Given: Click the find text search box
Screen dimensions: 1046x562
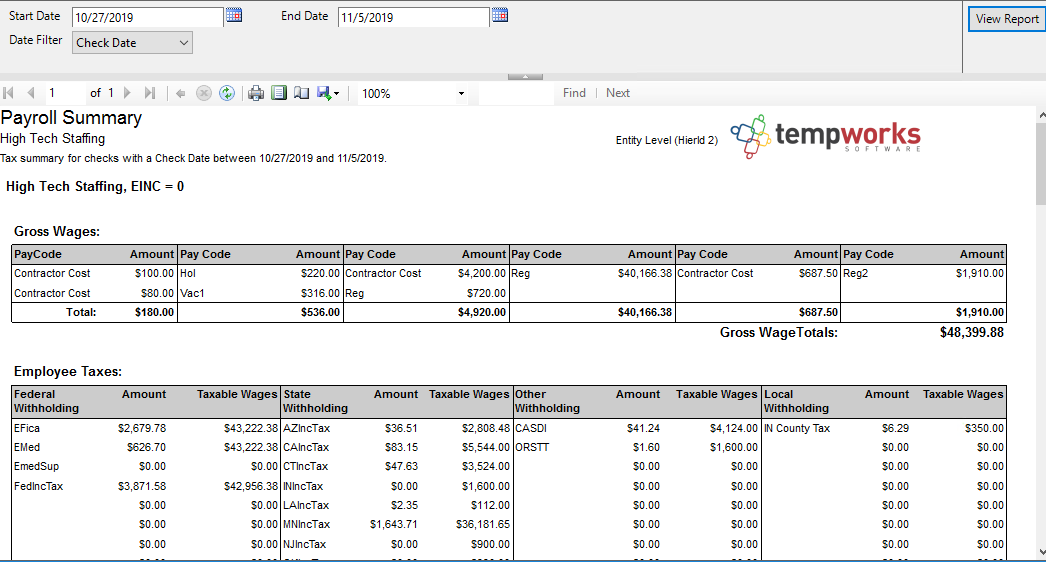Looking at the screenshot, I should point(515,94).
